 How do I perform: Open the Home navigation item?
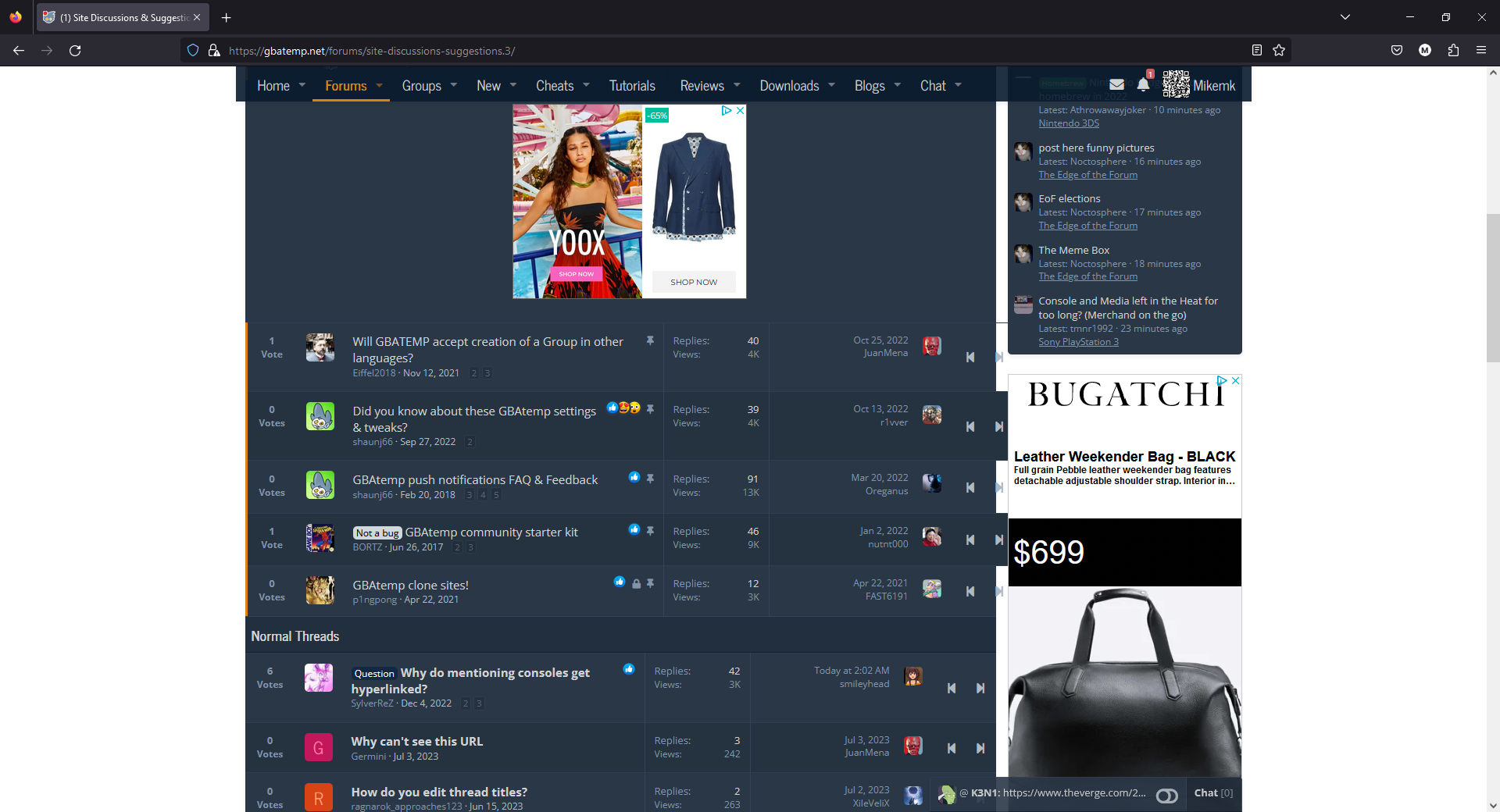click(273, 85)
